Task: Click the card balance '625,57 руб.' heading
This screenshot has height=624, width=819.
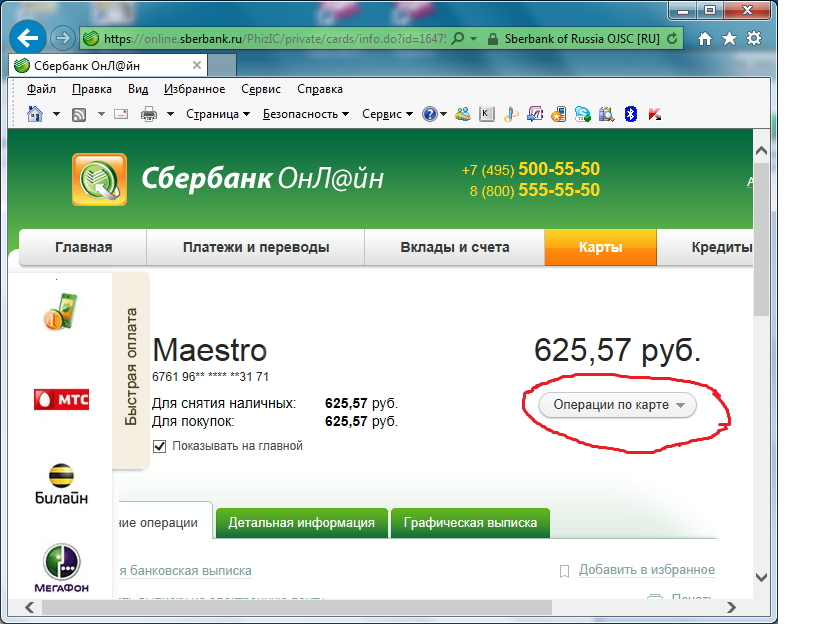Action: tap(617, 350)
